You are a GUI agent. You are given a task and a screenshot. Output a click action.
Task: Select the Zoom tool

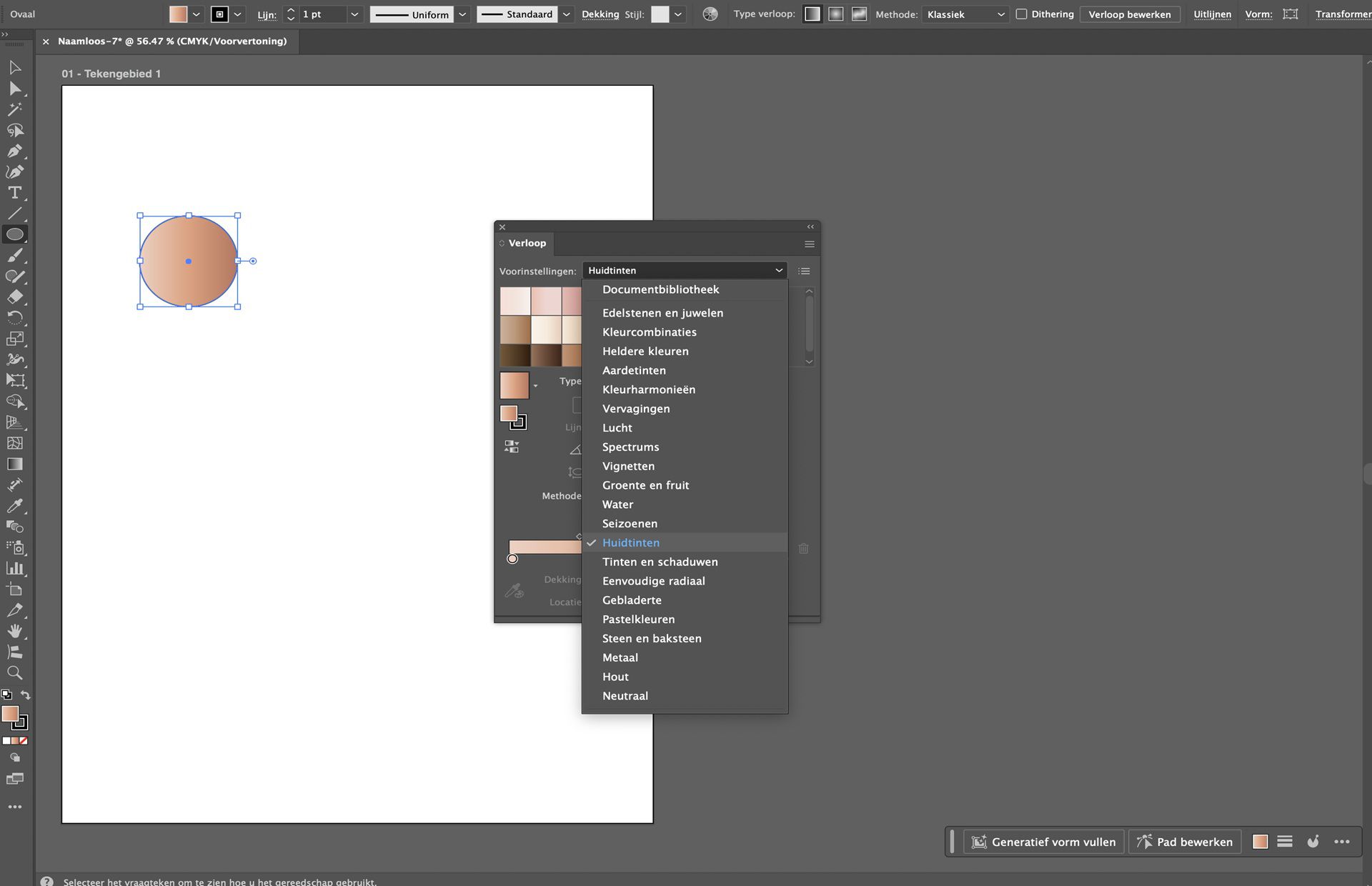[14, 673]
